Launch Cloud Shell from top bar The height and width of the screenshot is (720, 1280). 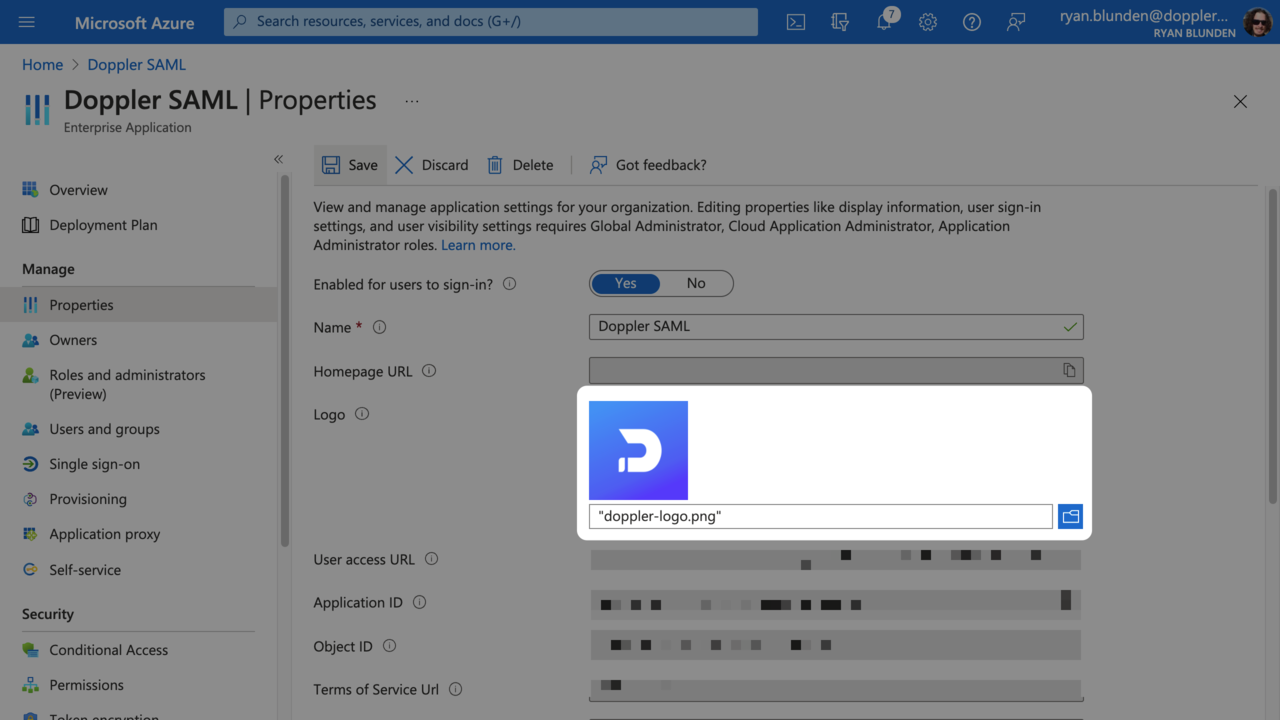796,22
